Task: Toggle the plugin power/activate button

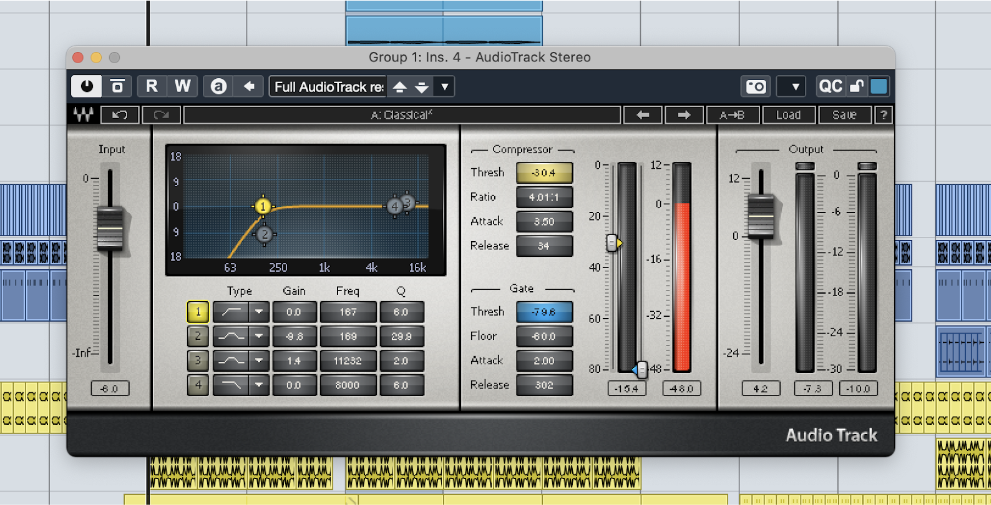Action: click(x=87, y=86)
